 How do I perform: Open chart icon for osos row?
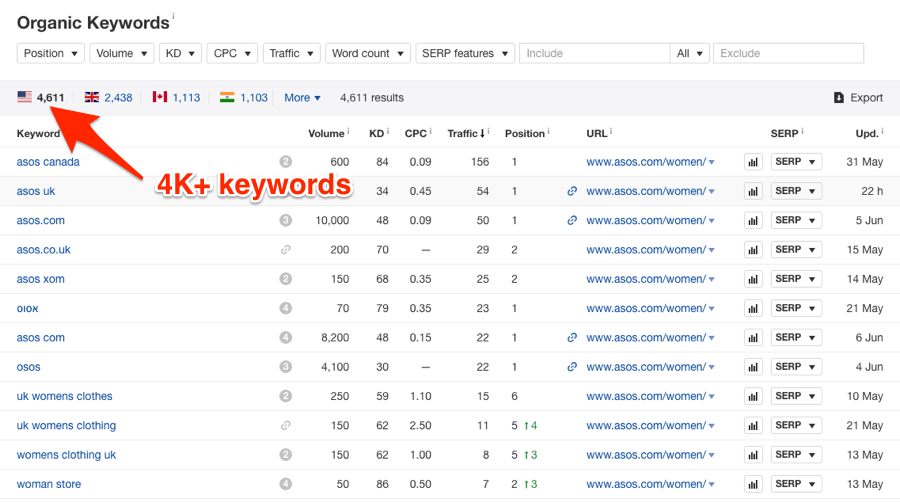(753, 367)
